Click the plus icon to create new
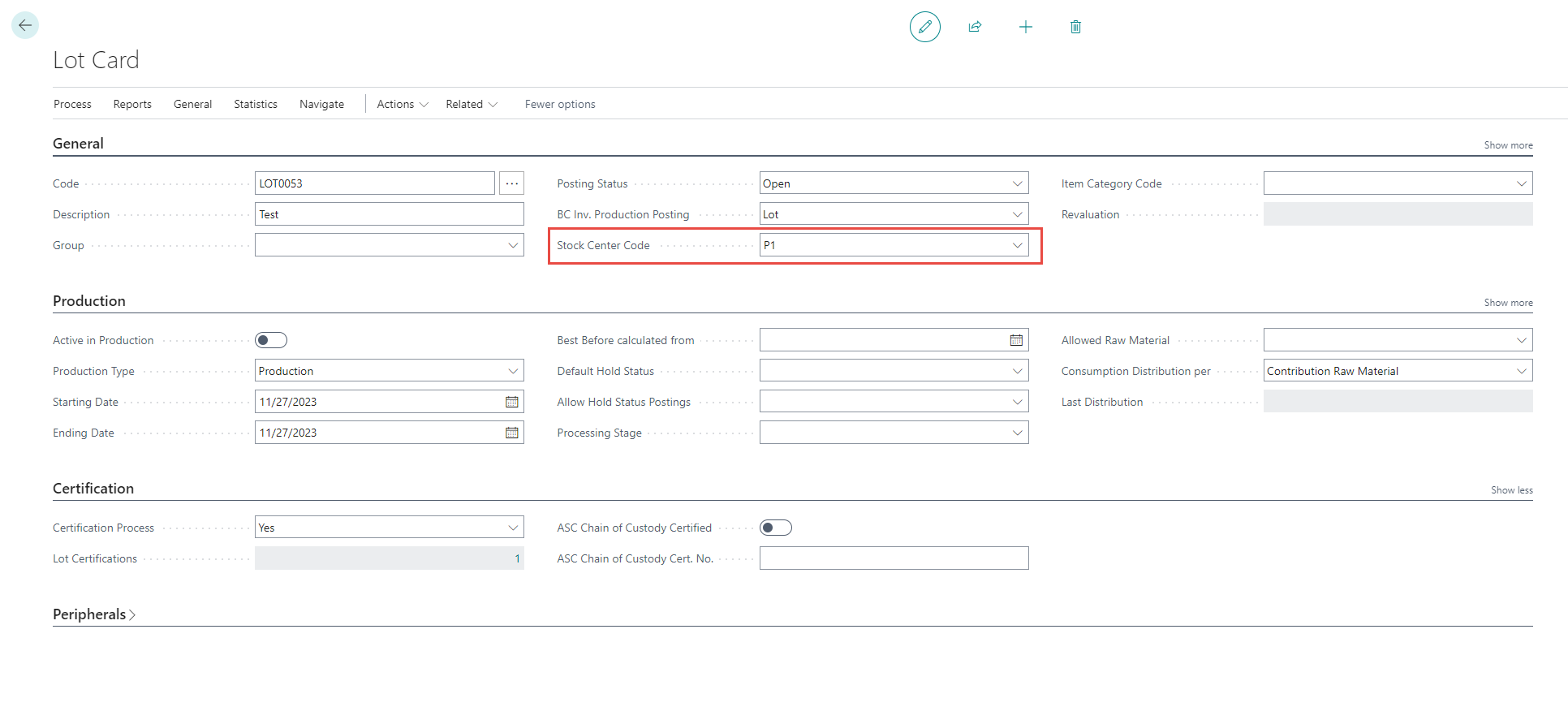 coord(1025,27)
